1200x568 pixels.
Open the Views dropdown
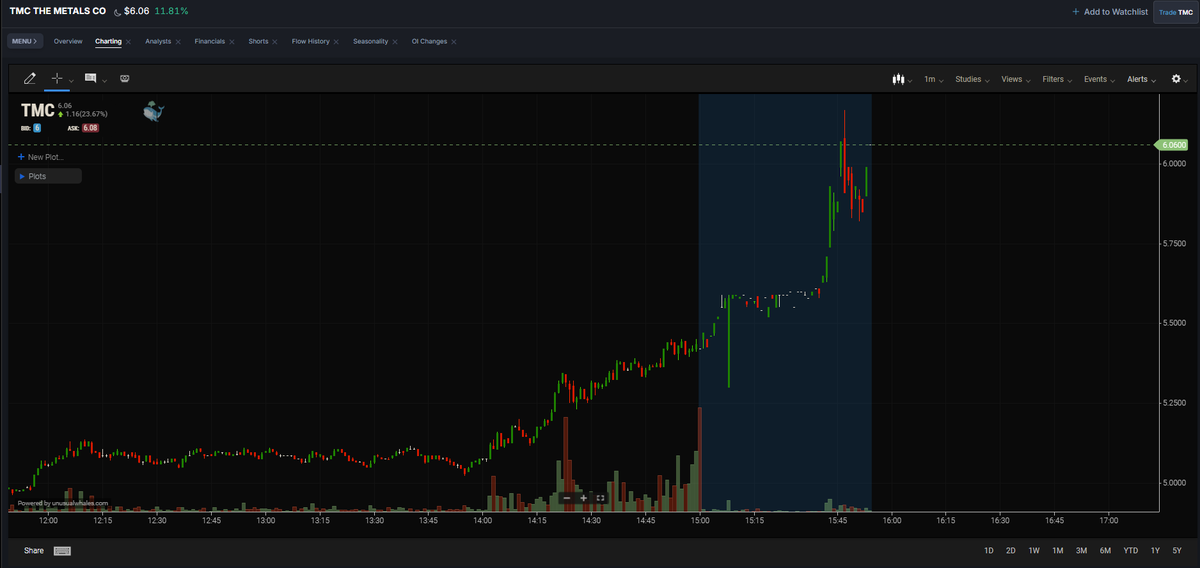1015,79
